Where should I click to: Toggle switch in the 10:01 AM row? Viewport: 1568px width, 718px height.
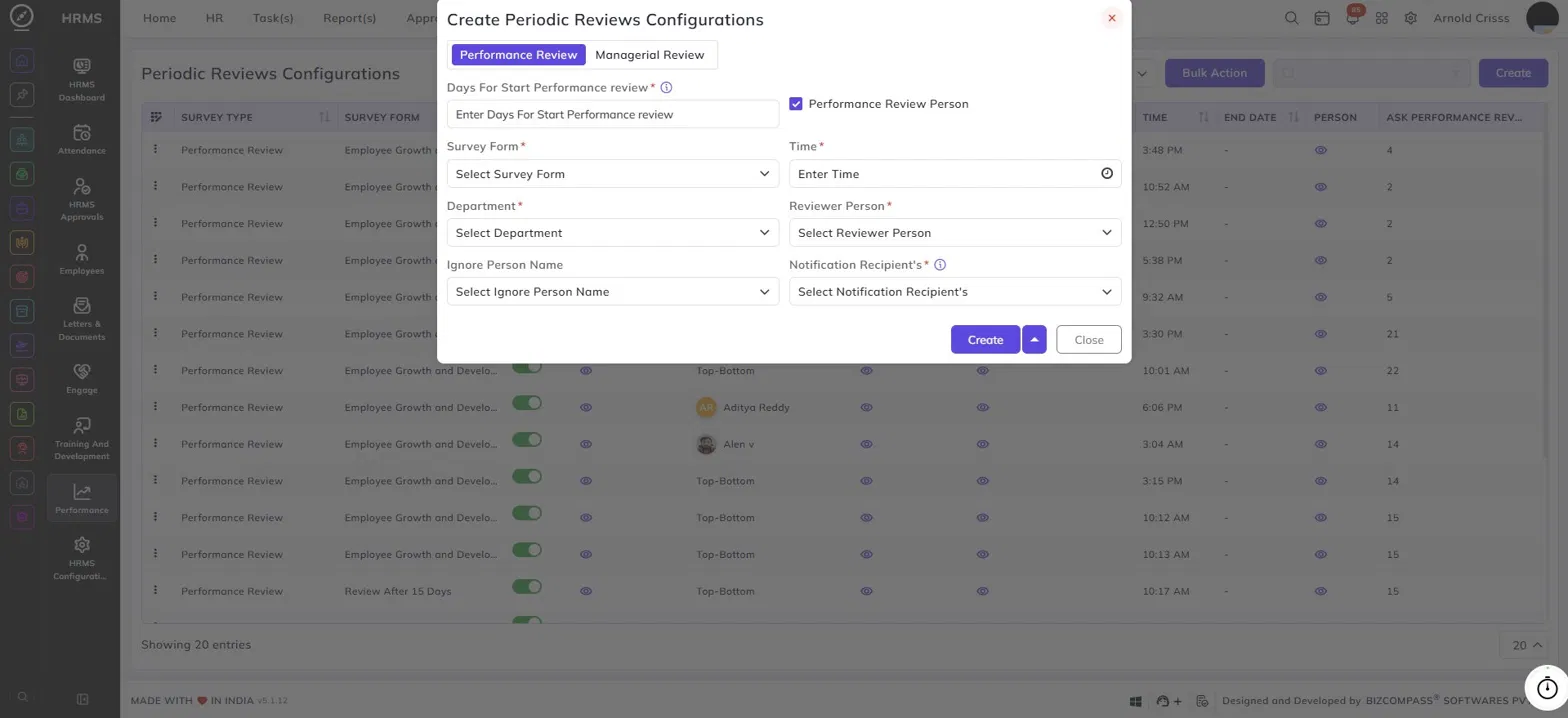(x=527, y=365)
